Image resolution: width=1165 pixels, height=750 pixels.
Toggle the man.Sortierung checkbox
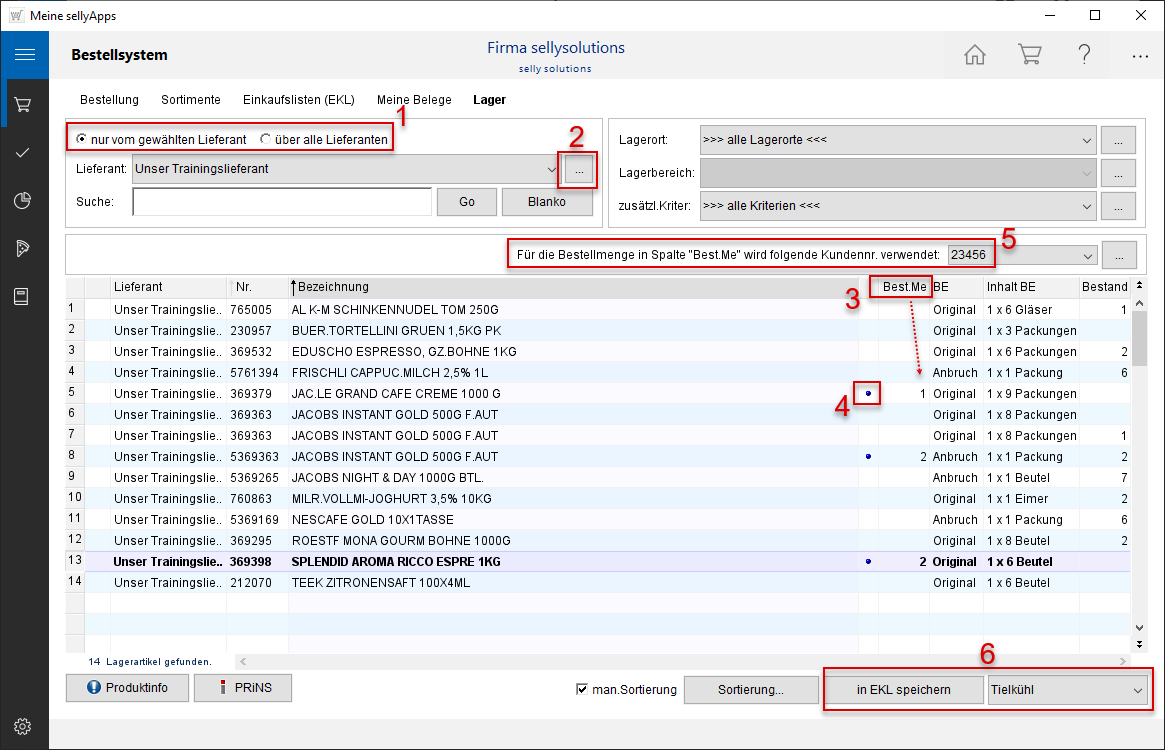tap(583, 689)
